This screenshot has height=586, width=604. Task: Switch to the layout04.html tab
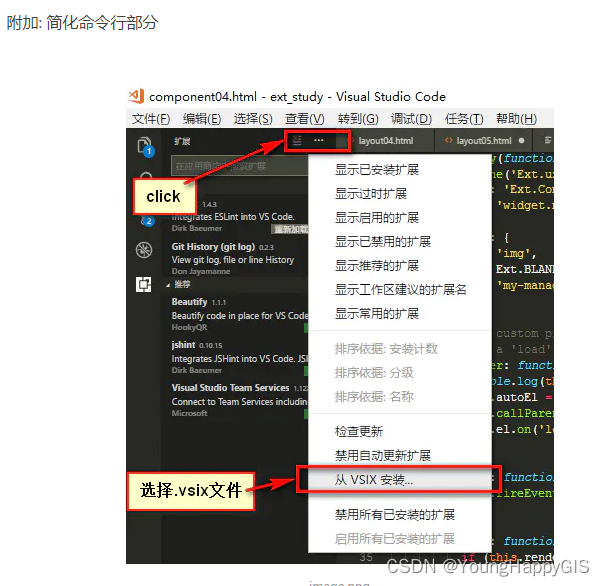tap(386, 141)
